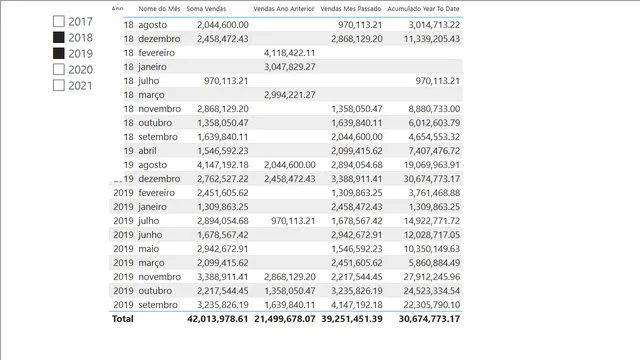Click value 1,309,863.25 in Soma Vendas column

pyautogui.click(x=223, y=207)
